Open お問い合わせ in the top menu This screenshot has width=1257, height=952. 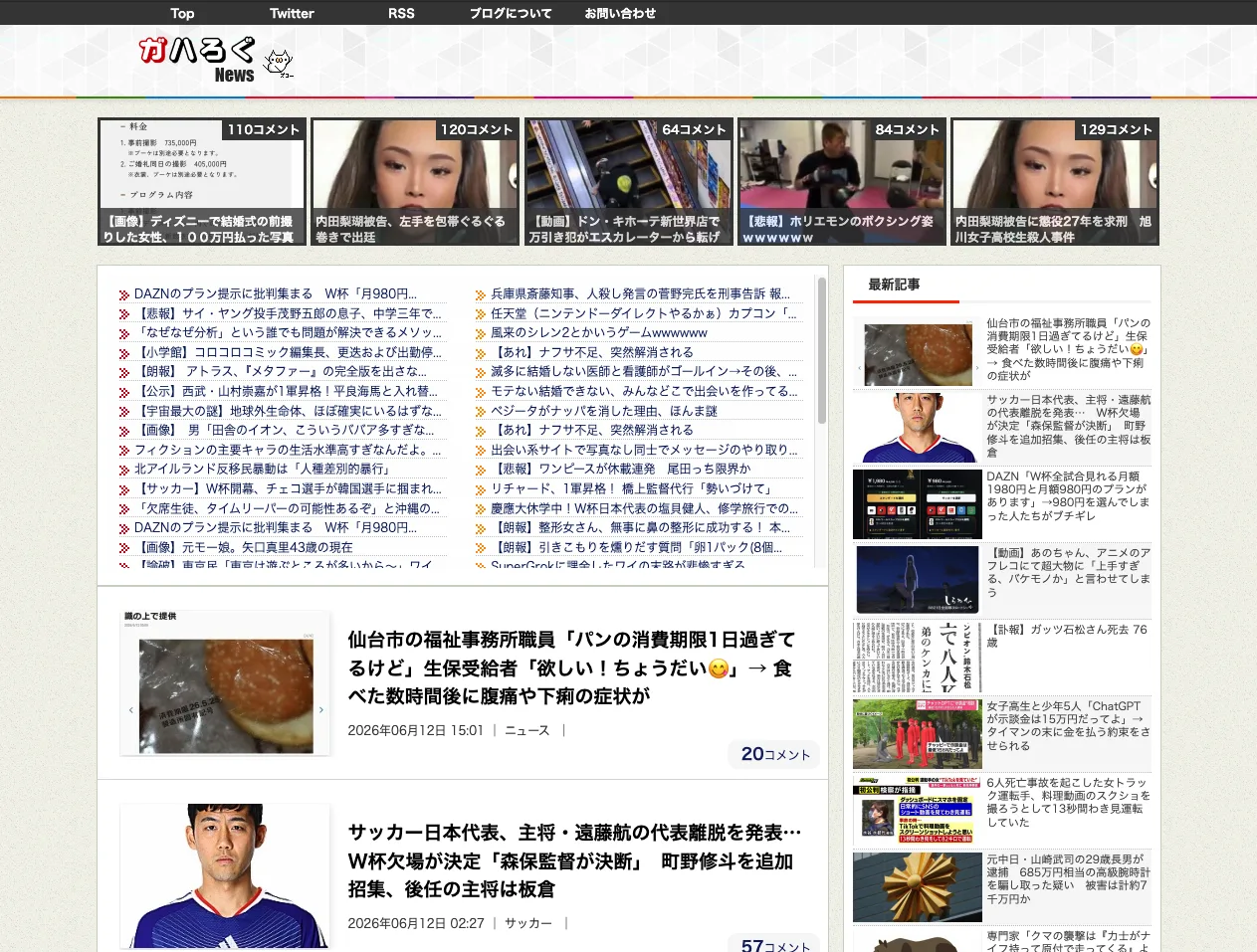(x=620, y=13)
